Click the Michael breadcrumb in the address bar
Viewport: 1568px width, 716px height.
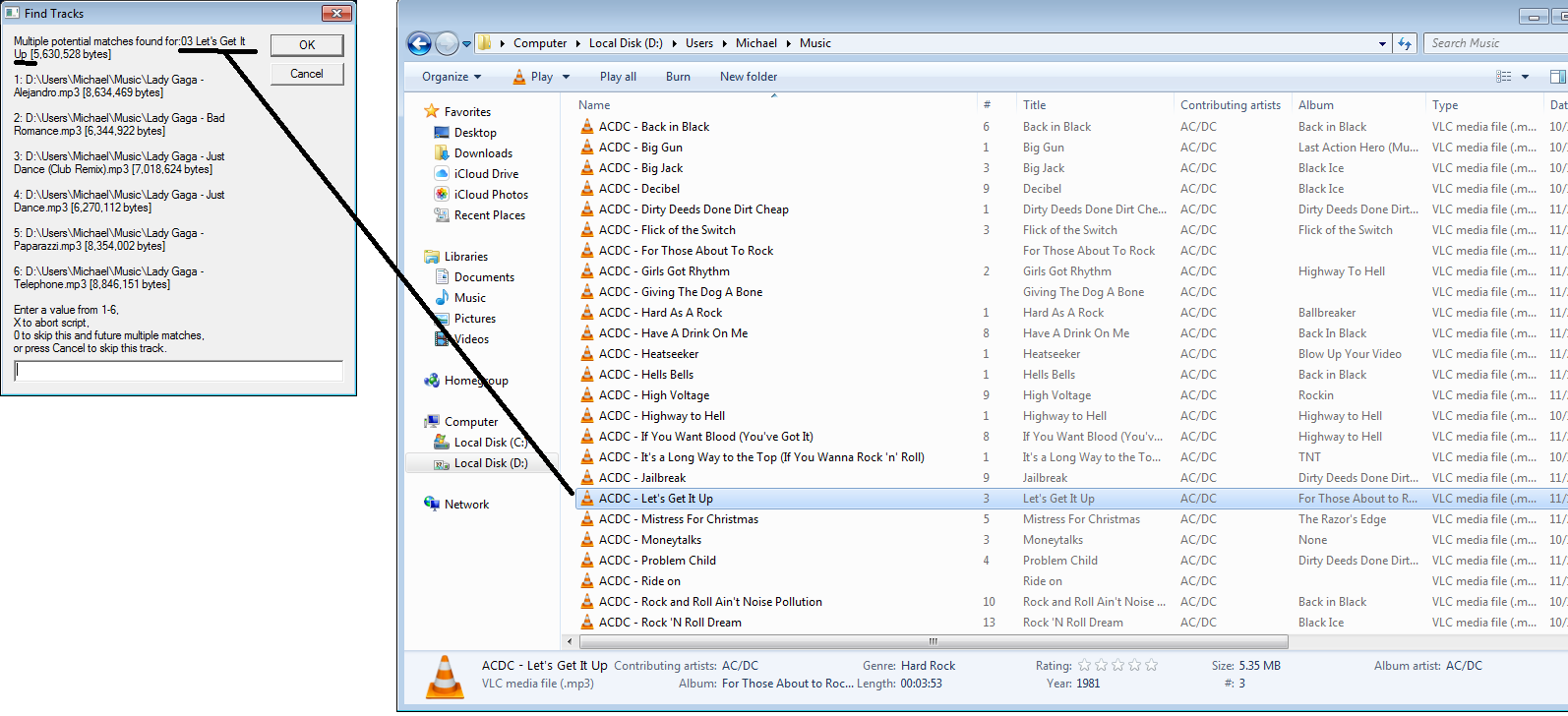[756, 43]
